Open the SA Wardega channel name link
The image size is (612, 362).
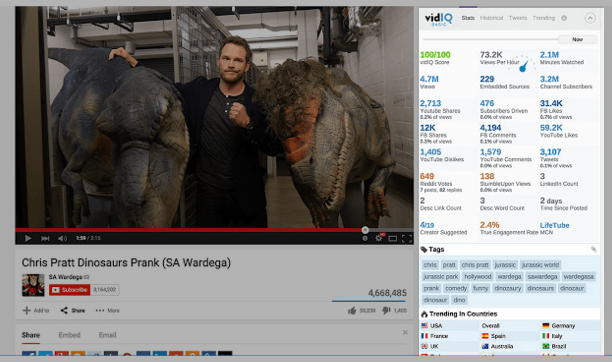66,277
